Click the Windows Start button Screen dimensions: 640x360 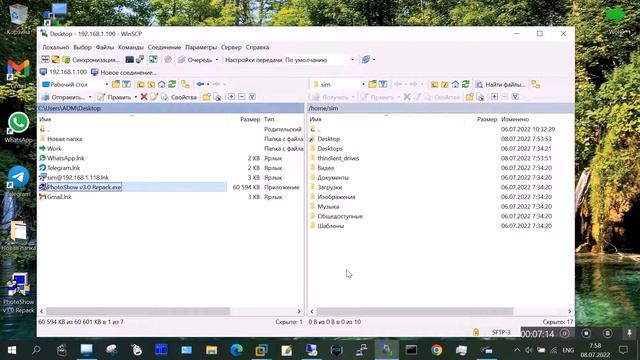coord(11,350)
